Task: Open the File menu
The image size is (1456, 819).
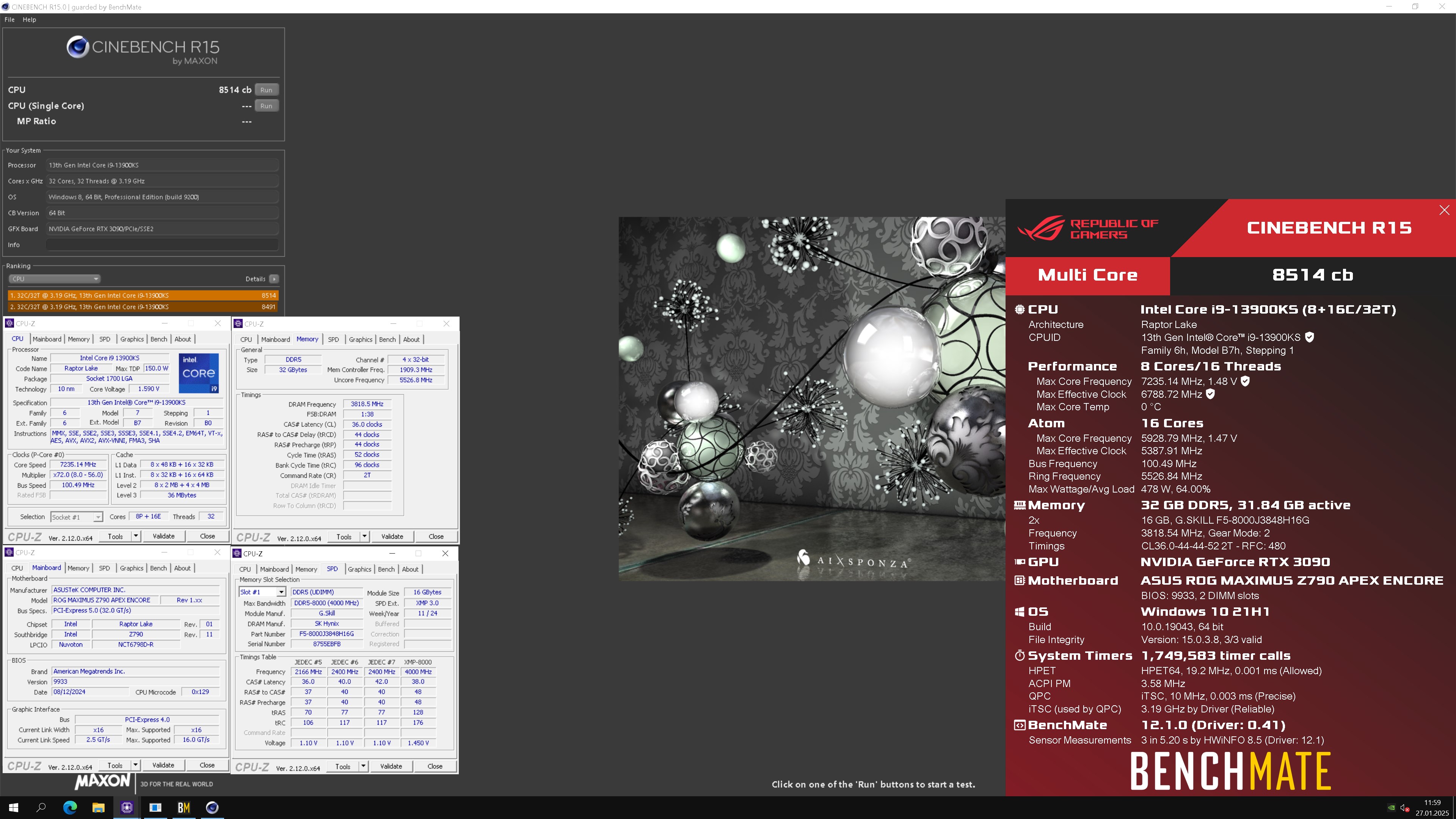Action: tap(9, 19)
